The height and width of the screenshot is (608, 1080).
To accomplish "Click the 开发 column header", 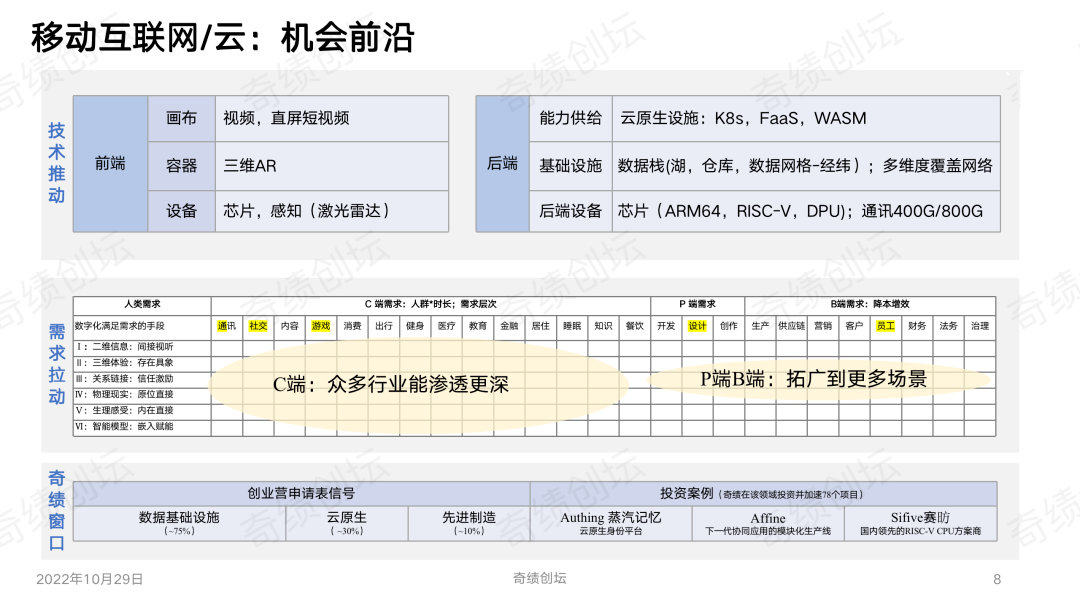I will click(666, 326).
